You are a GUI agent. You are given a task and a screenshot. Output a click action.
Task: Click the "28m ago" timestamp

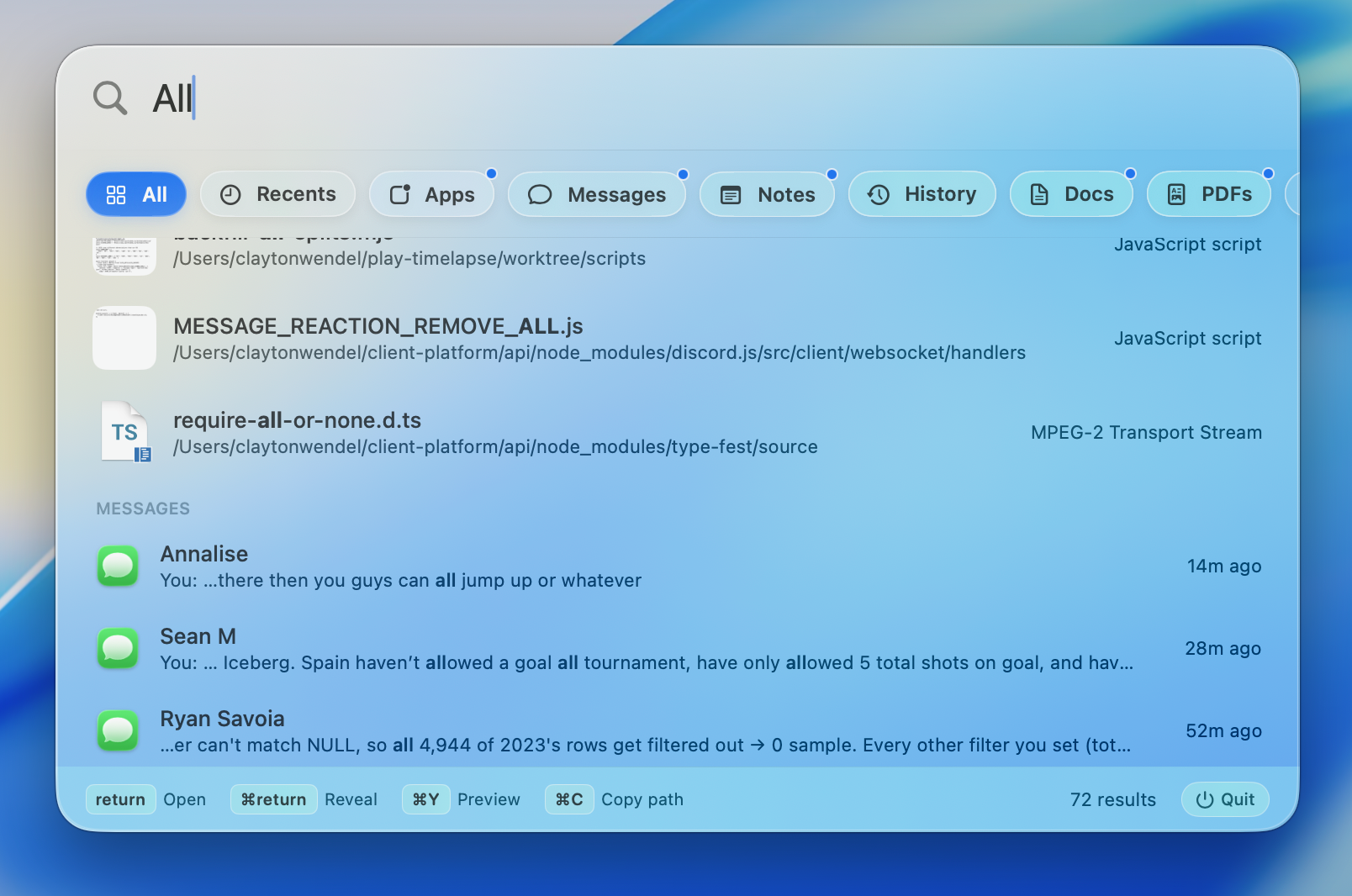(x=1223, y=649)
